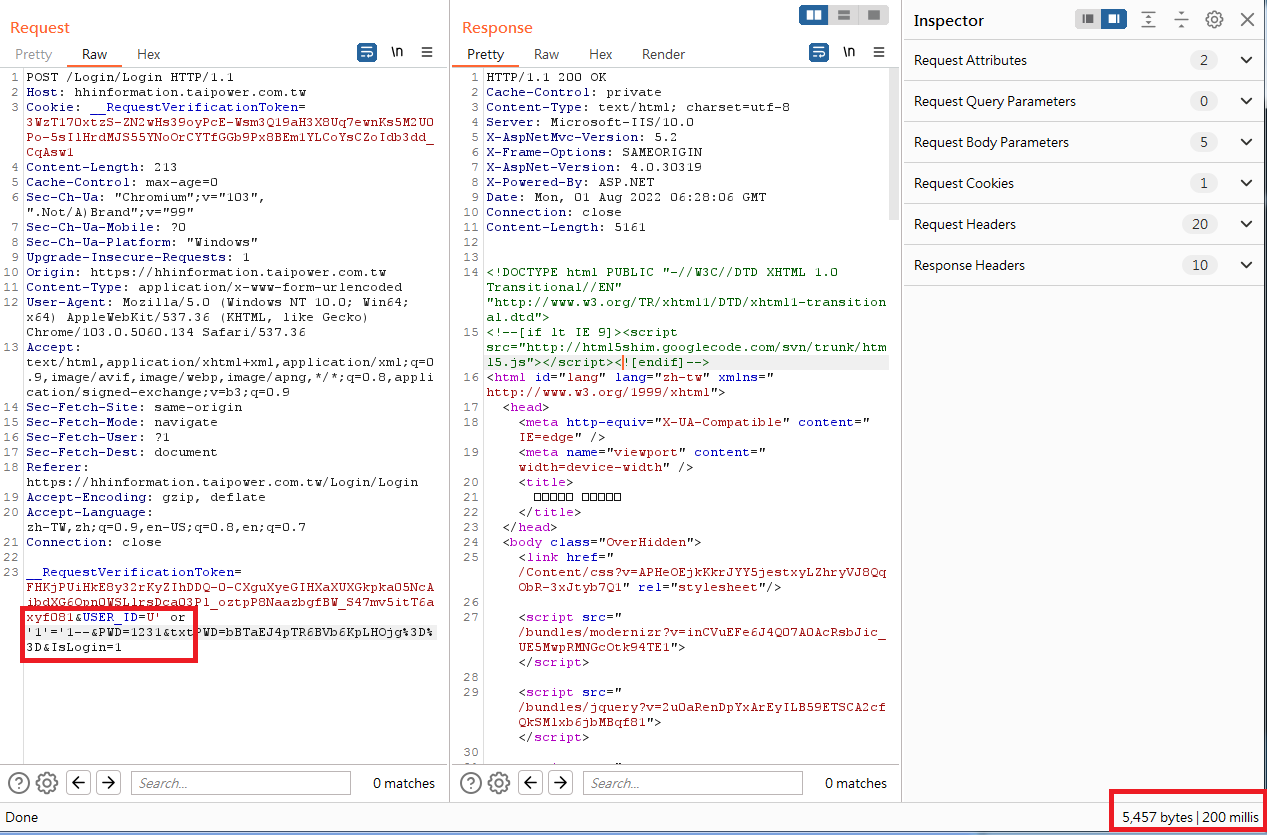Click the Response Headers count badge 10
Viewport: 1267px width, 835px height.
tap(1199, 265)
